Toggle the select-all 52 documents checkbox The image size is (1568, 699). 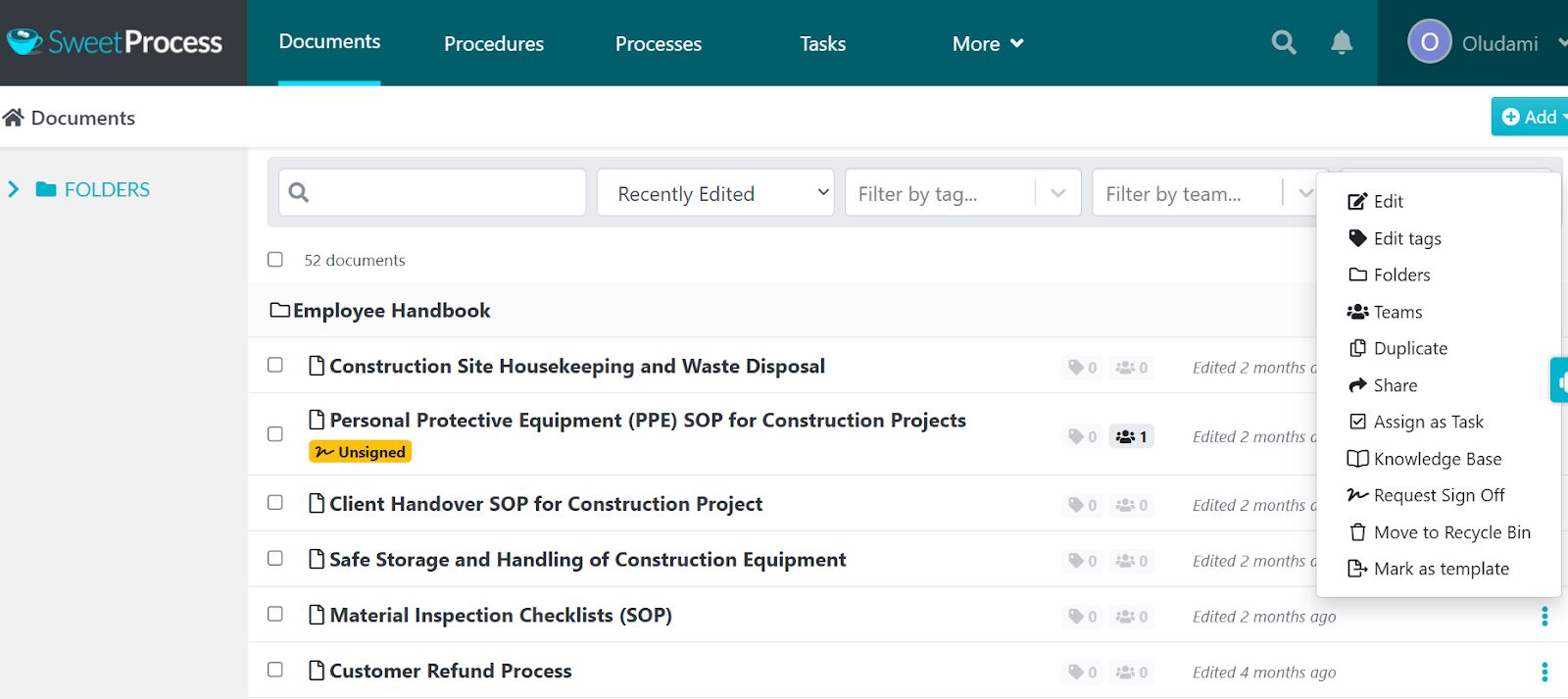point(275,260)
